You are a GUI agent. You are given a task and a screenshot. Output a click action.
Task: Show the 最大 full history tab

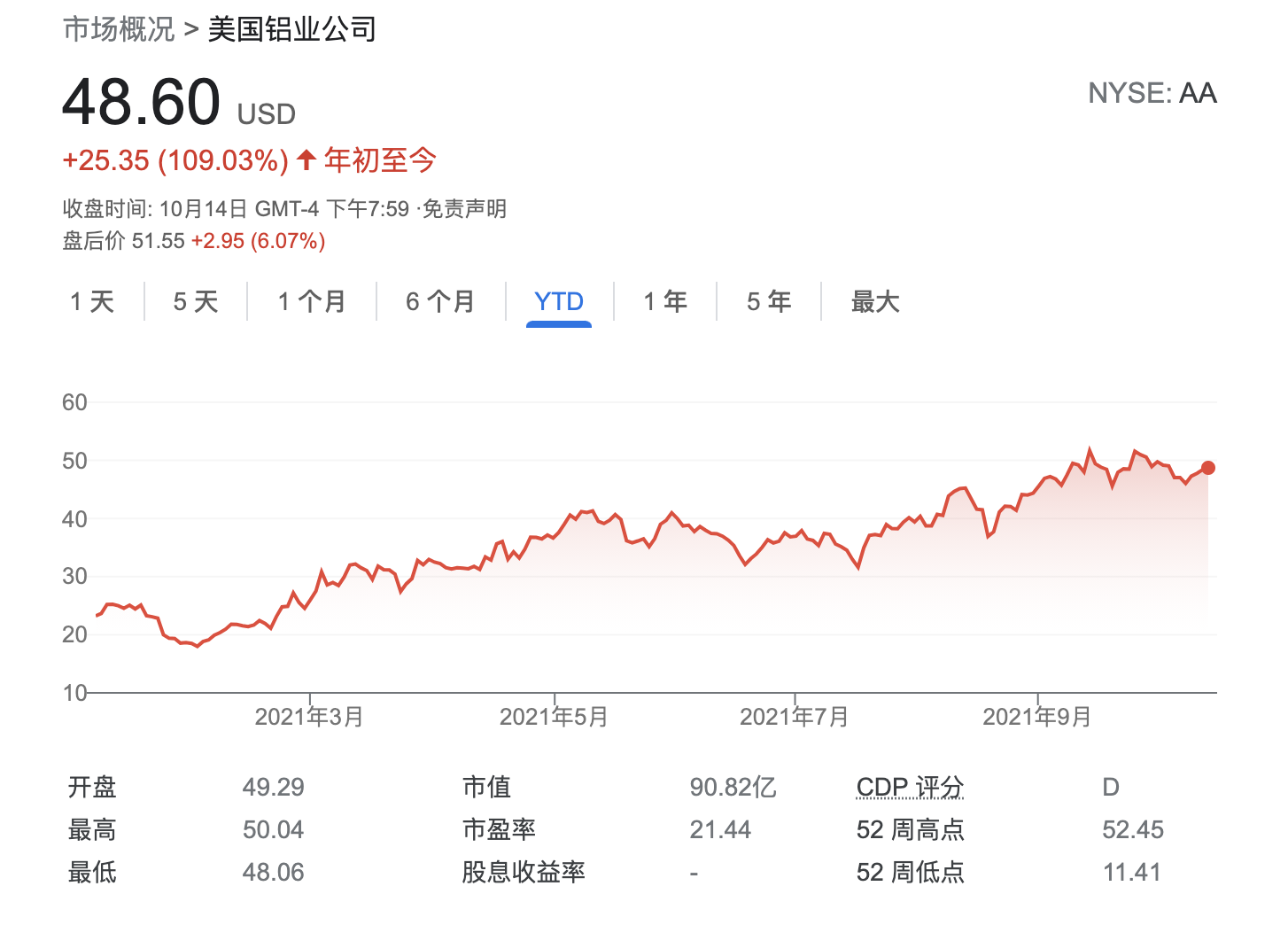click(875, 301)
